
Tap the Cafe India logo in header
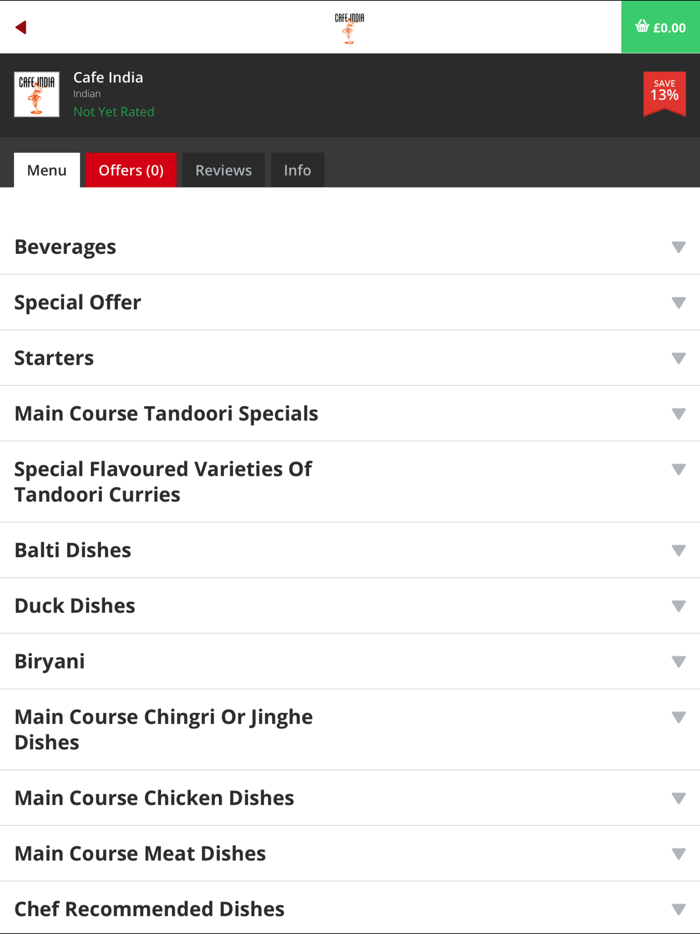pyautogui.click(x=349, y=27)
